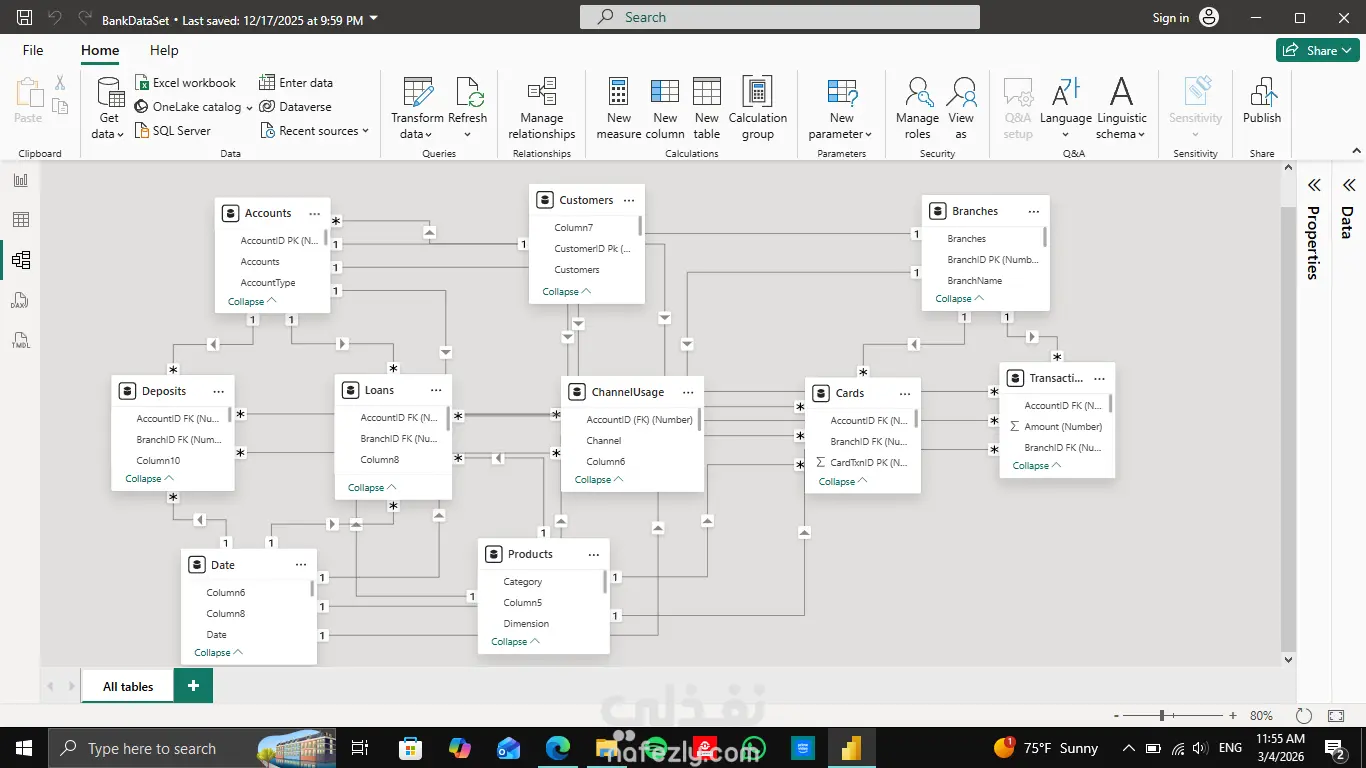Adjust the zoom level slider
This screenshot has width=1366, height=768.
click(1162, 716)
